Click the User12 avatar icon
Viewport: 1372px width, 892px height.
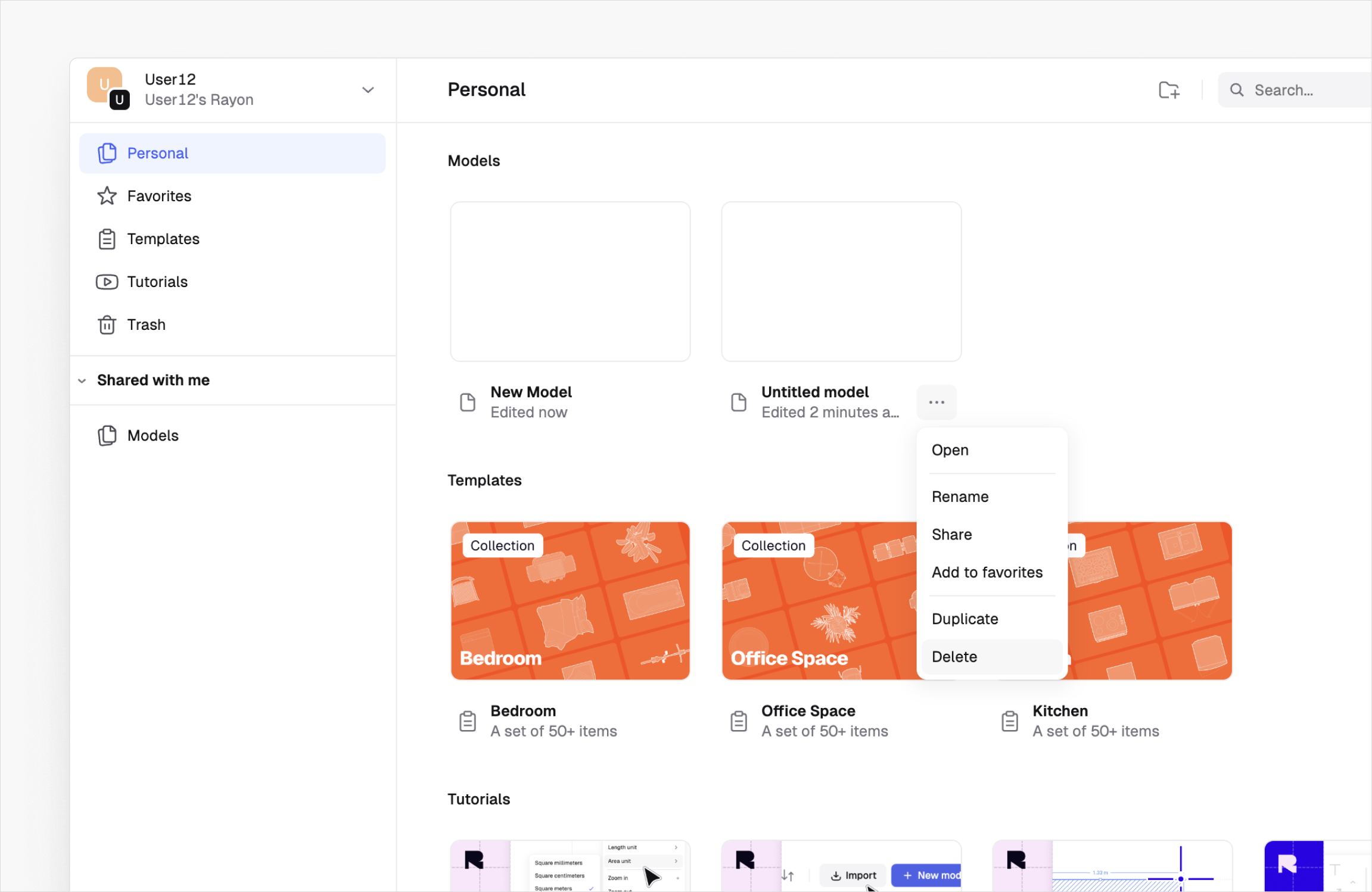coord(106,88)
